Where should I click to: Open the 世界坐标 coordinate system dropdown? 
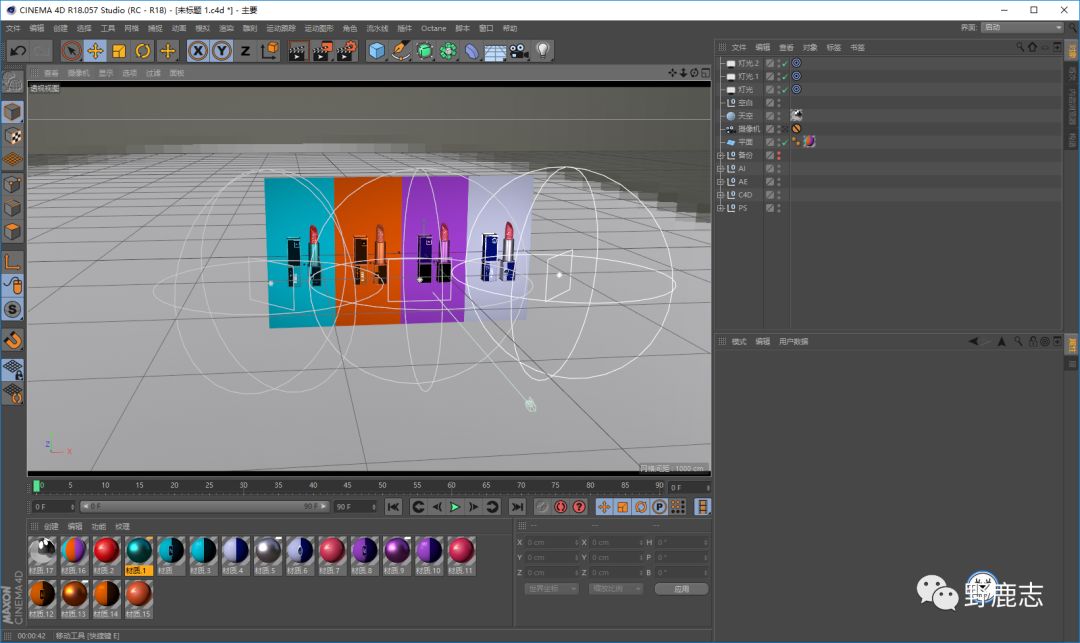click(551, 589)
